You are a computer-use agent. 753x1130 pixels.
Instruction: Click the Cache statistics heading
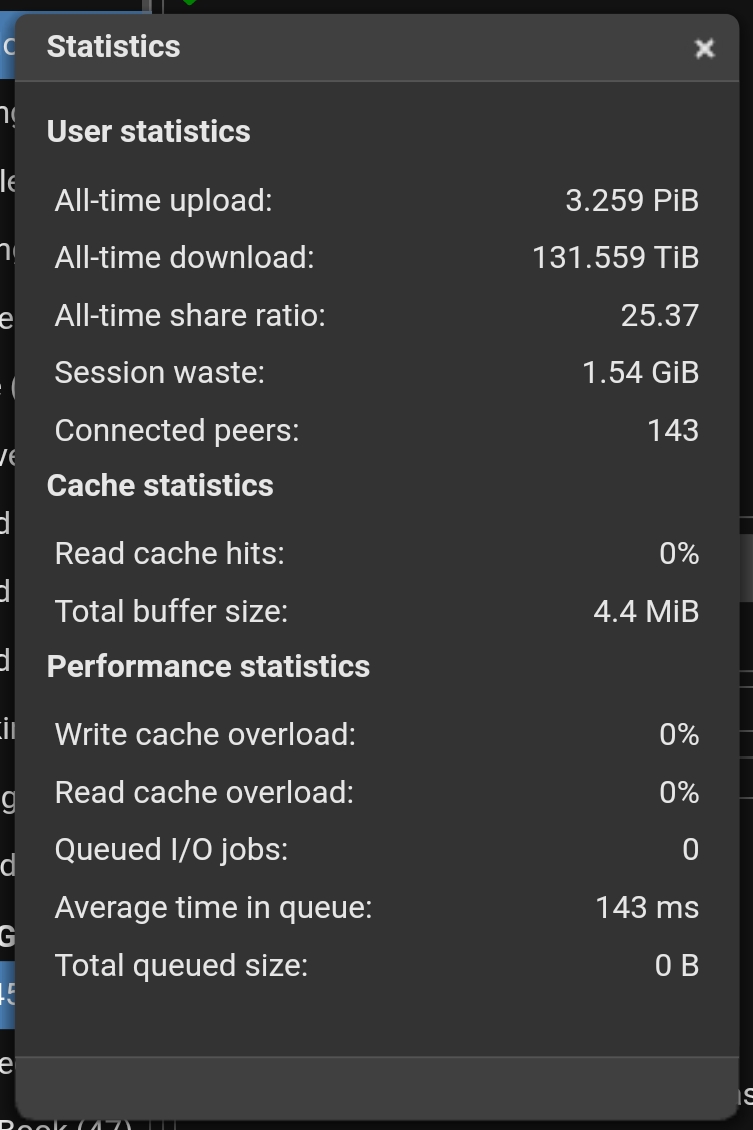[160, 486]
